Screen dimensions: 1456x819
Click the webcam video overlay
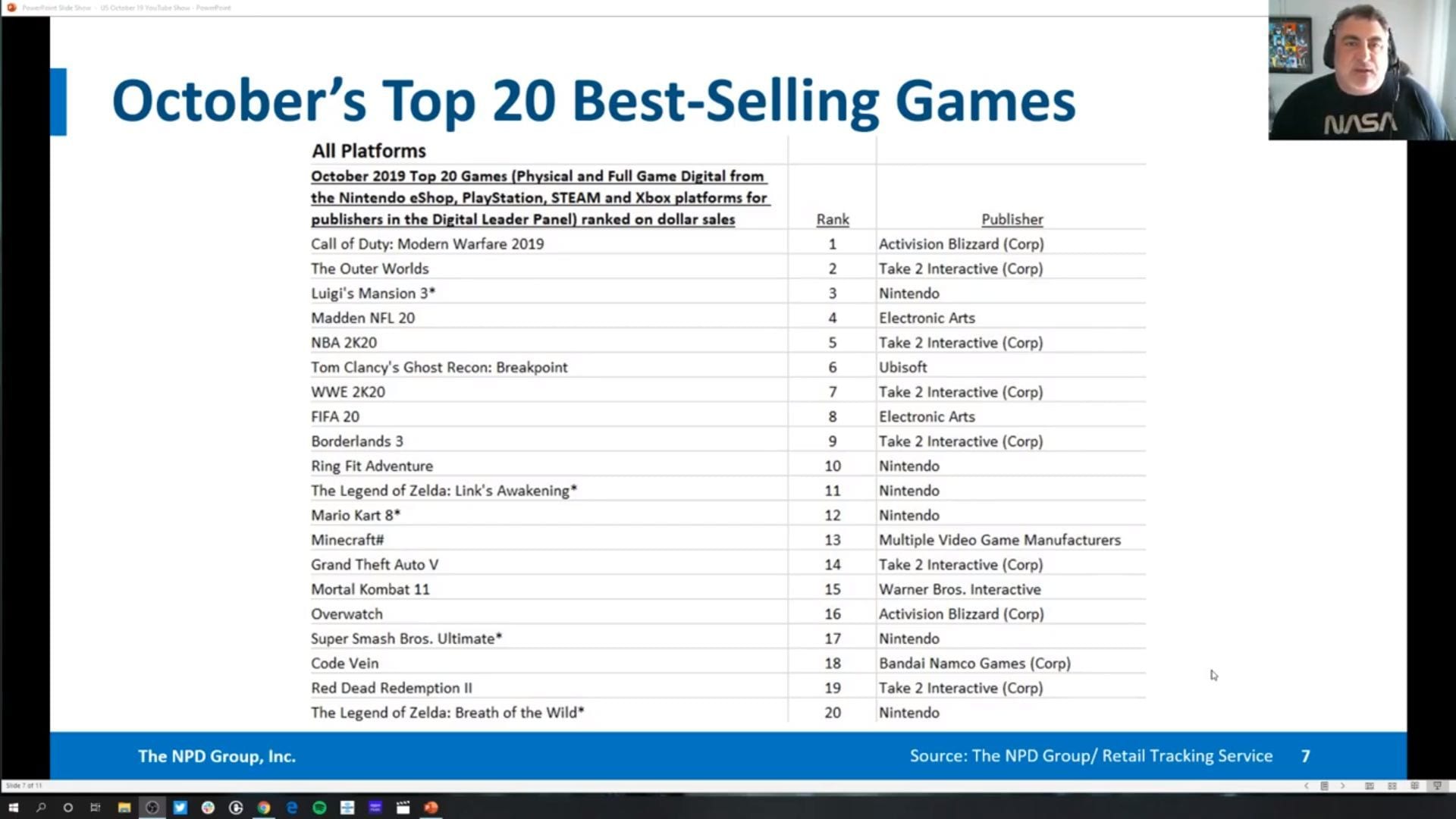tap(1361, 71)
